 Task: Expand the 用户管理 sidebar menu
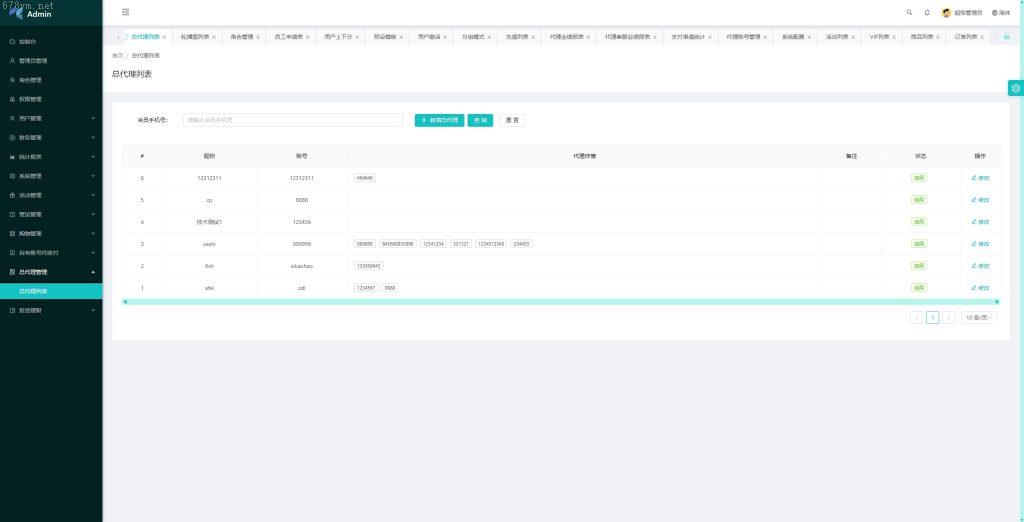tap(51, 118)
